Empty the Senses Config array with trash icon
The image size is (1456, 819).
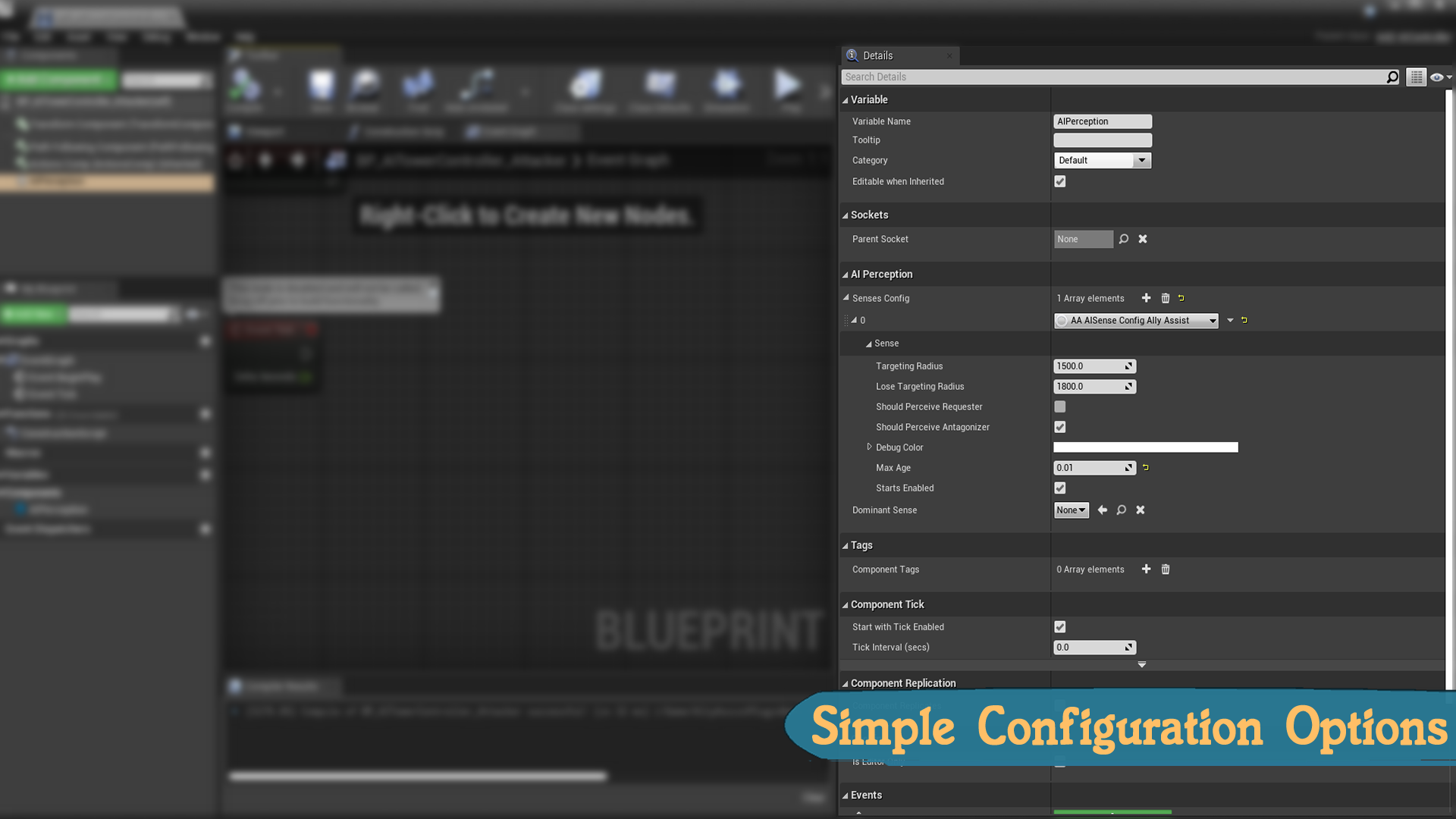point(1166,298)
